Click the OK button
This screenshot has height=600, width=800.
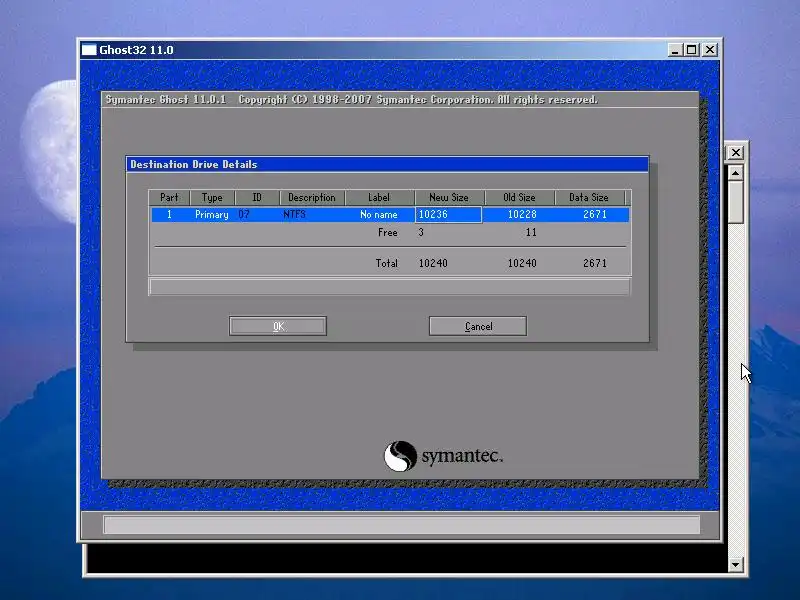[278, 326]
